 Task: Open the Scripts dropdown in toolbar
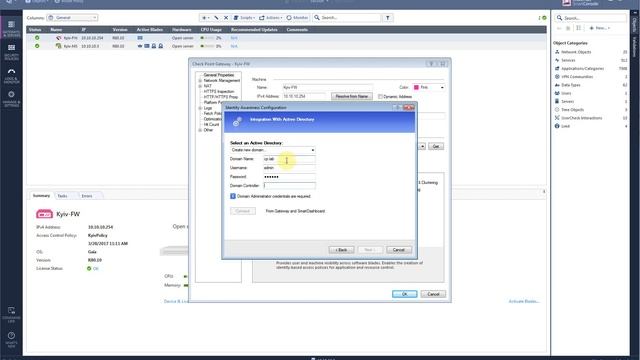pyautogui.click(x=244, y=18)
